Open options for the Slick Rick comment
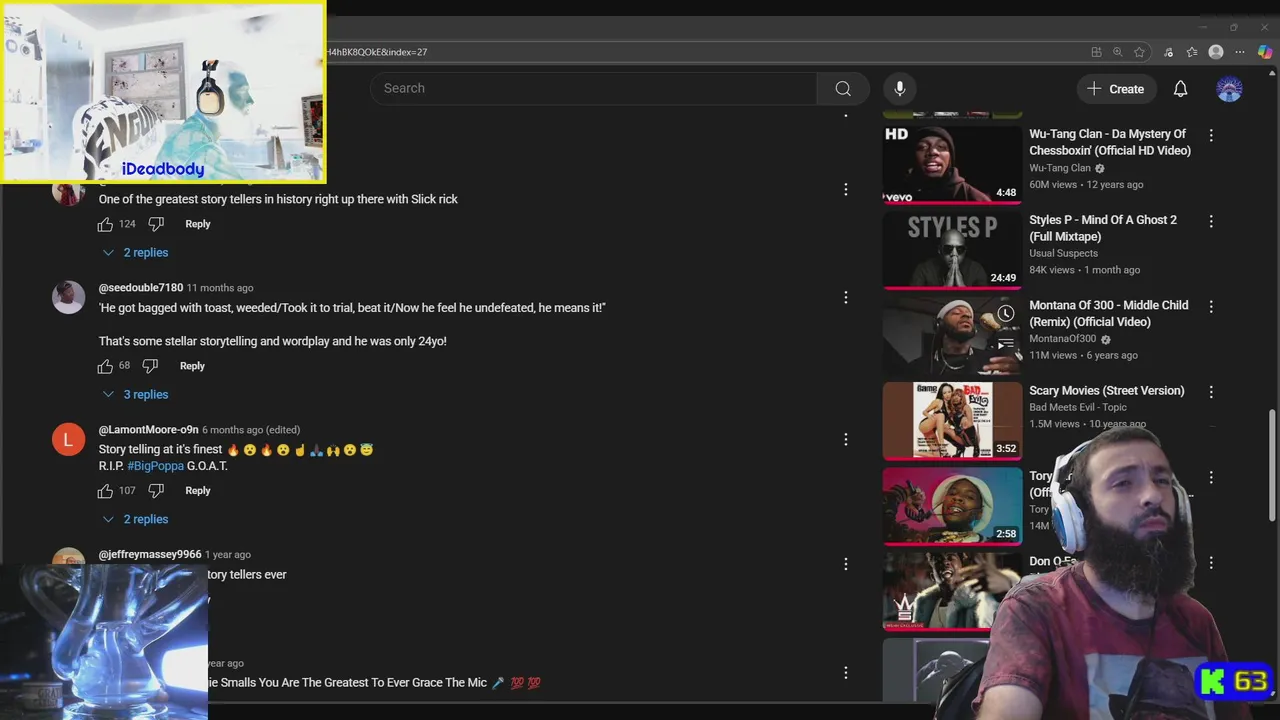 pyautogui.click(x=845, y=189)
